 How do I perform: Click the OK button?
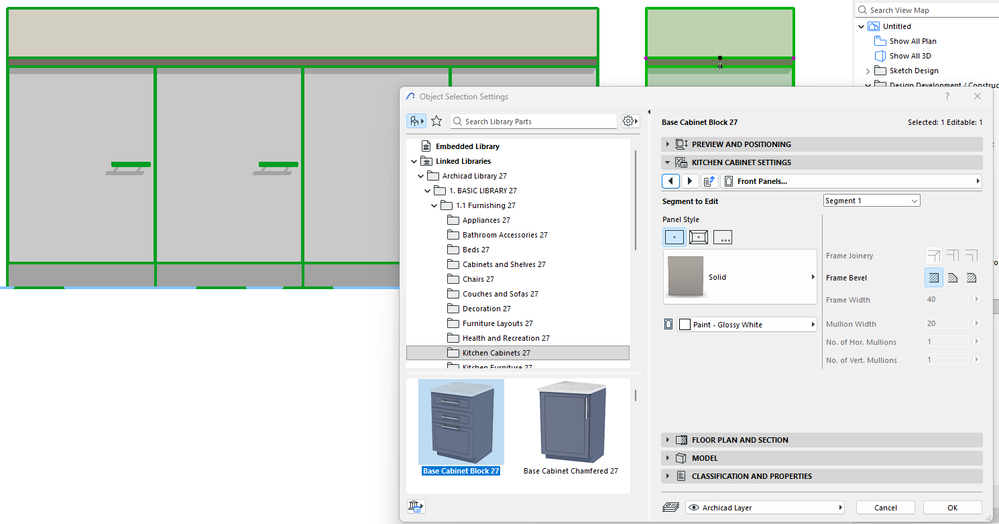coord(952,507)
